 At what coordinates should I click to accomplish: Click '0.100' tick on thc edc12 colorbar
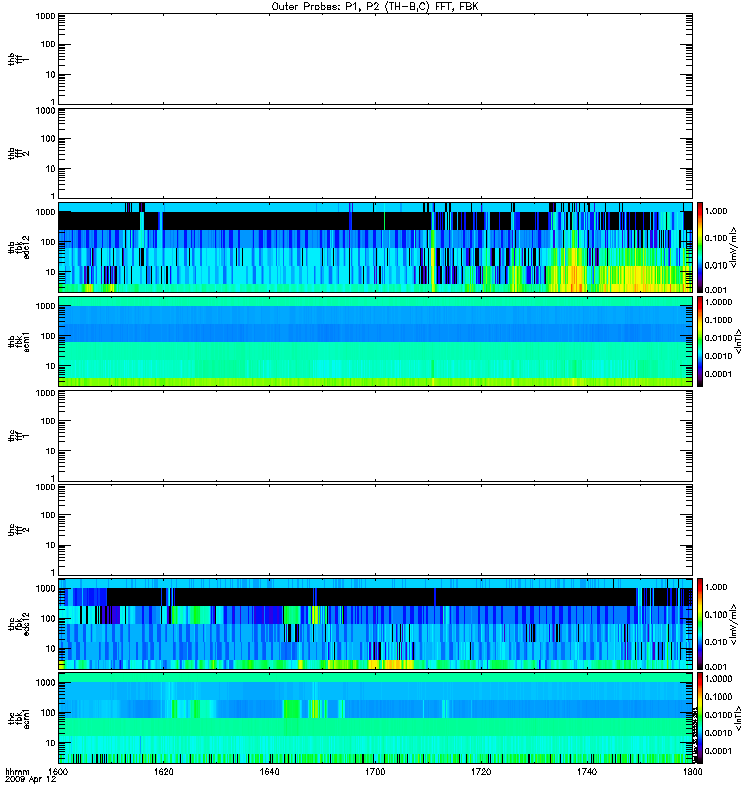716,614
